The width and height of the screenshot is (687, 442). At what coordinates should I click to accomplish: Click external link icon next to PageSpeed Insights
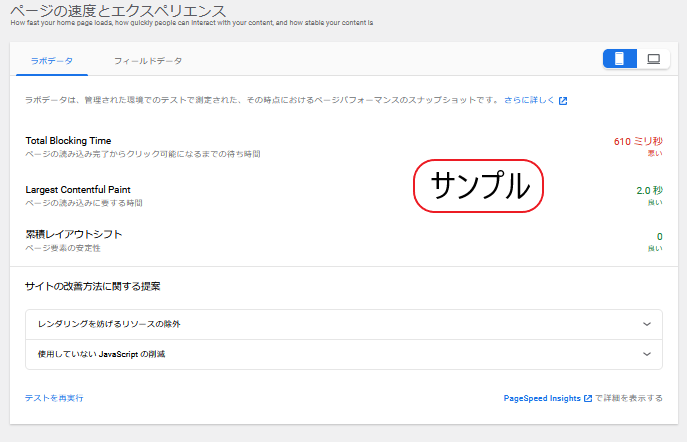coord(588,398)
